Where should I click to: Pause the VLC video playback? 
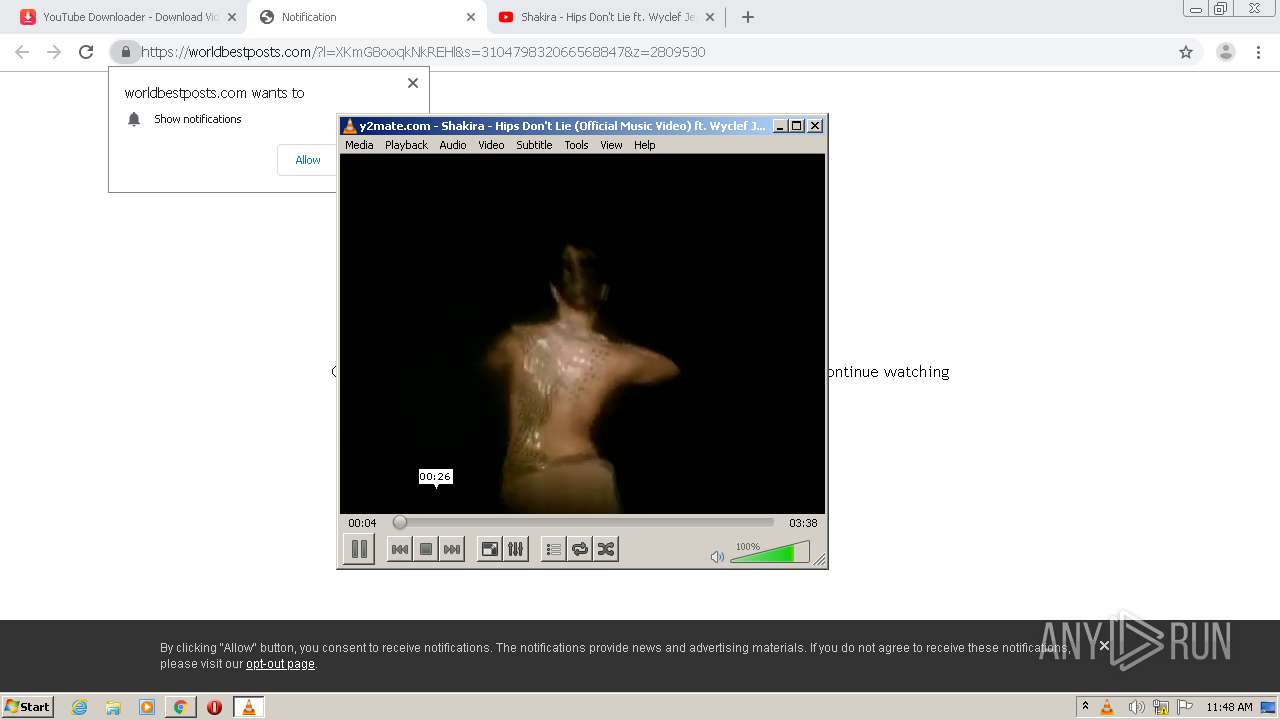click(359, 549)
